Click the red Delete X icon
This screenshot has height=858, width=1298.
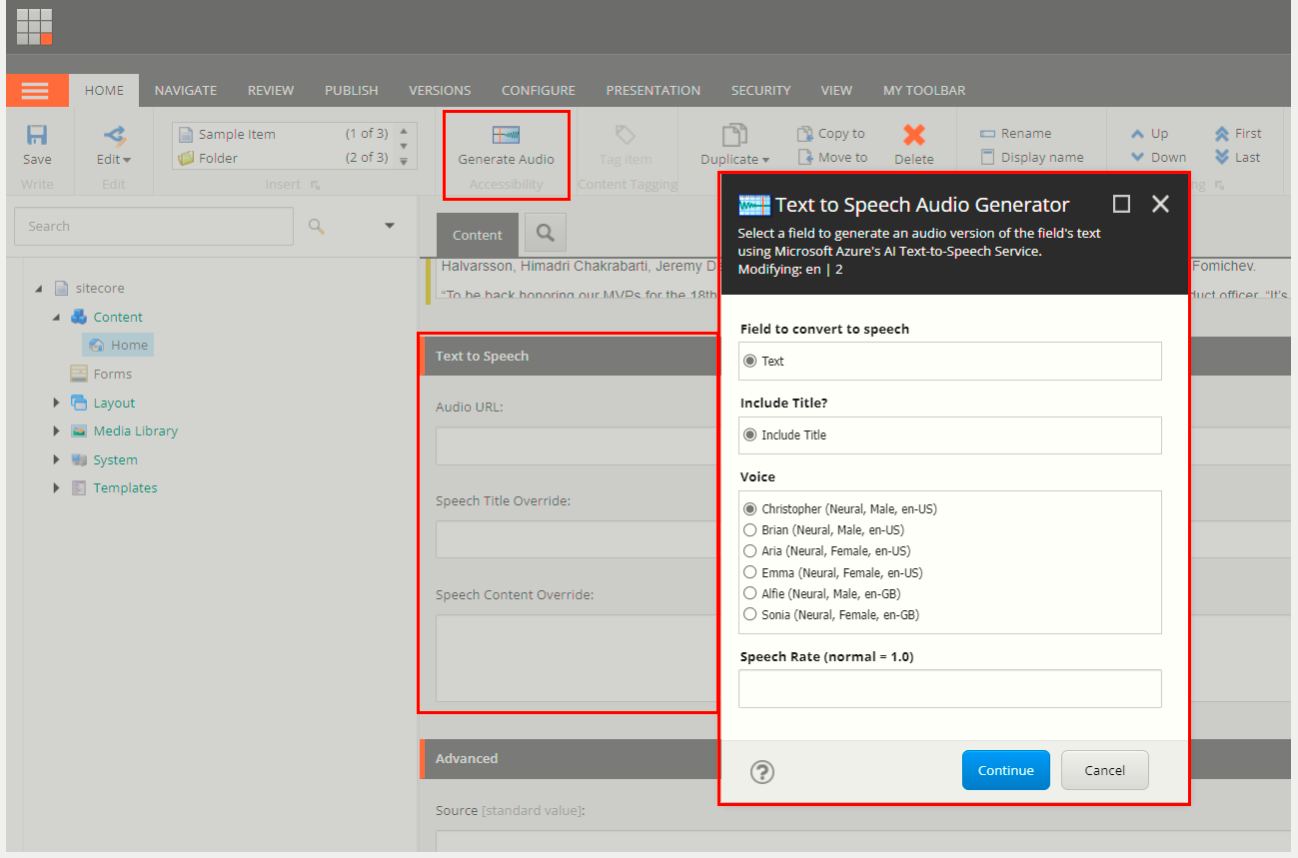[914, 135]
